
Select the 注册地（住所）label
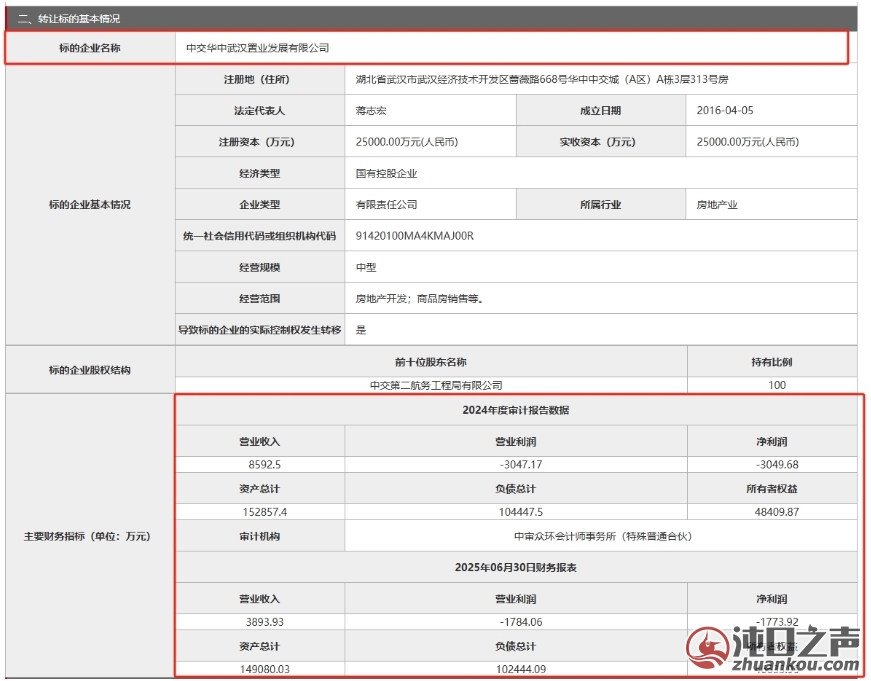coord(257,79)
